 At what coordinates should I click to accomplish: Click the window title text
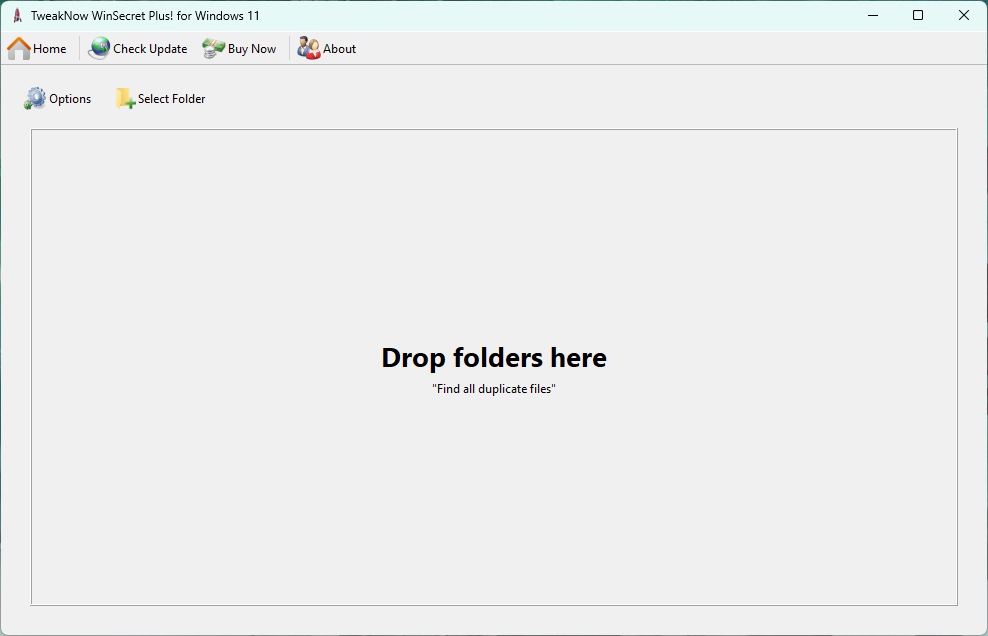pos(146,16)
